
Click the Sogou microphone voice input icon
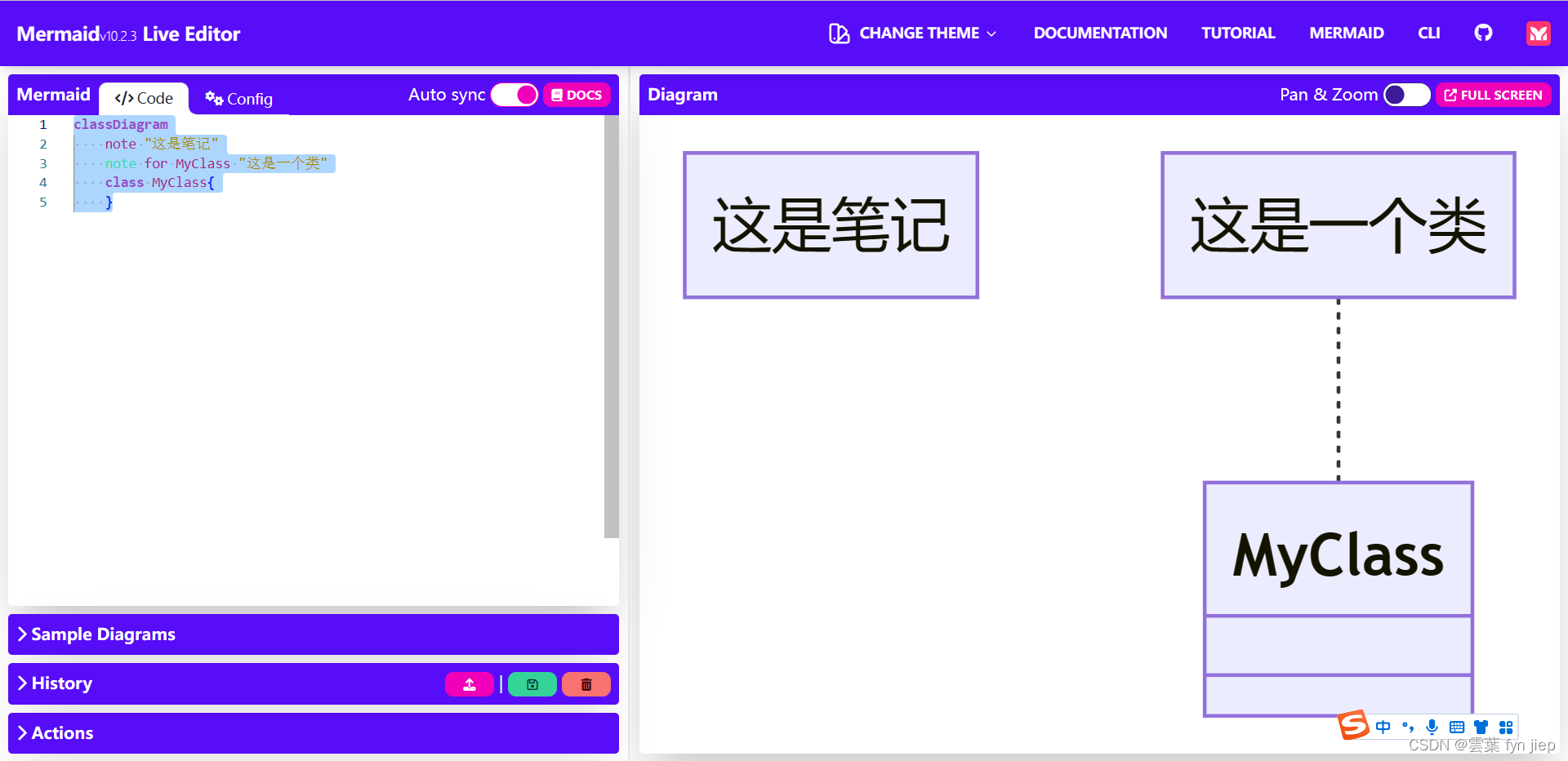coord(1432,727)
